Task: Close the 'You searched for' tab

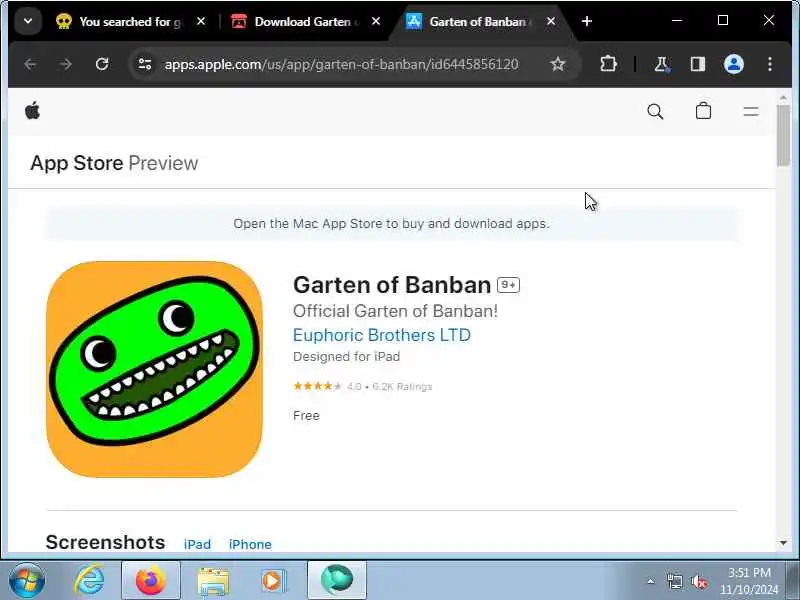Action: 201,21
